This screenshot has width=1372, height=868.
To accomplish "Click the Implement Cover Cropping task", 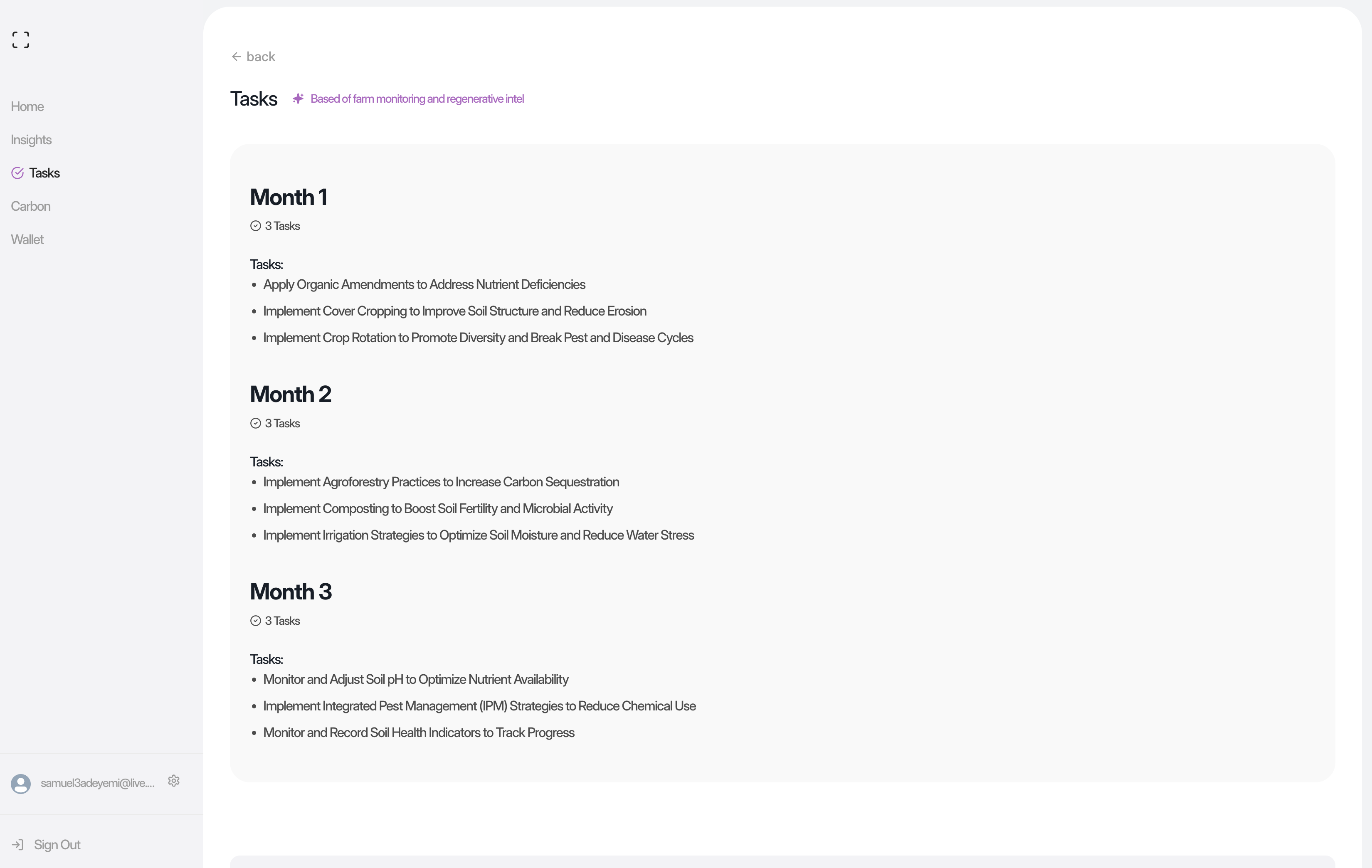I will tap(455, 311).
